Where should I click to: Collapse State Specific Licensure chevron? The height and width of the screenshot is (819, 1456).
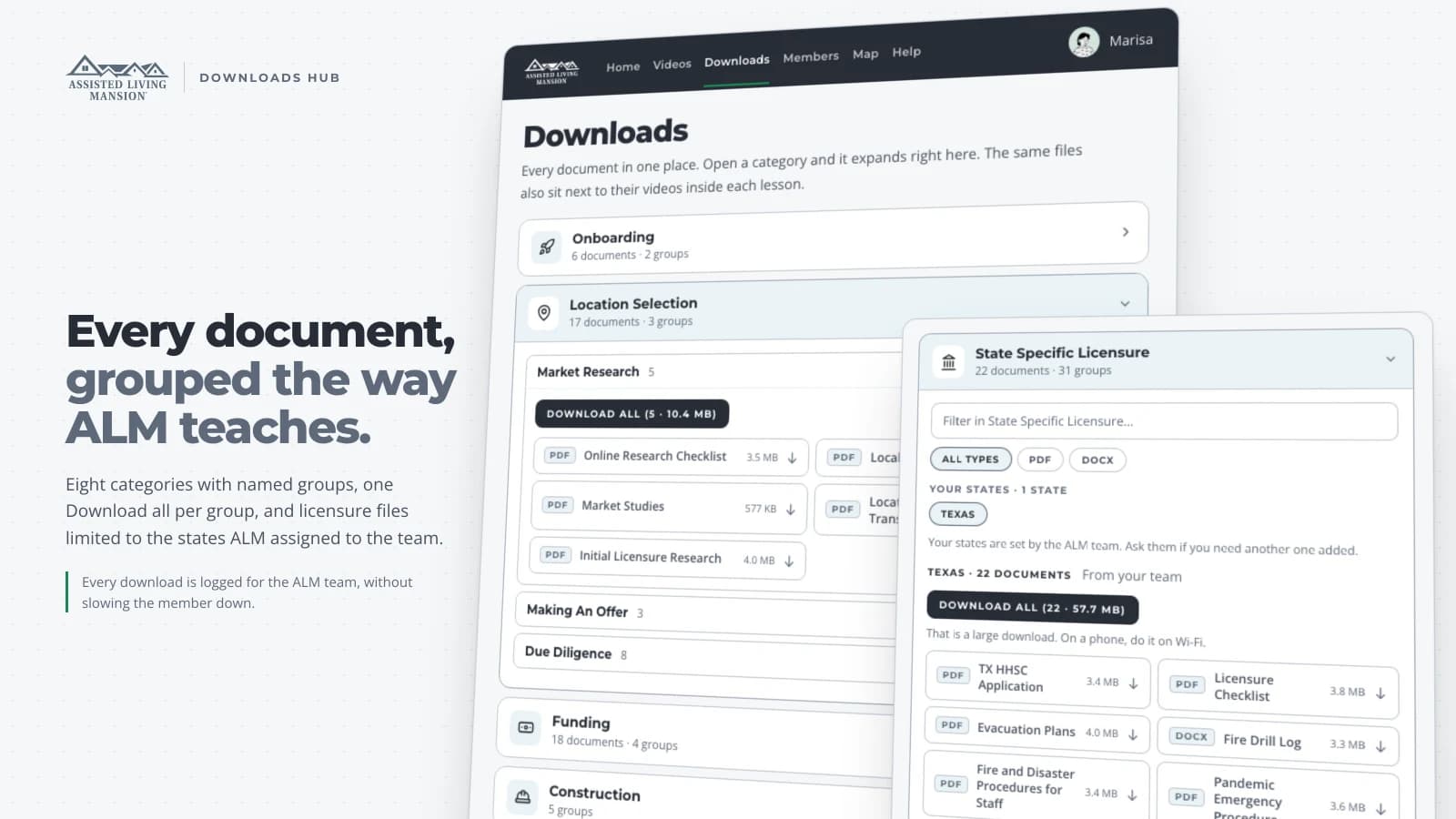(x=1390, y=359)
